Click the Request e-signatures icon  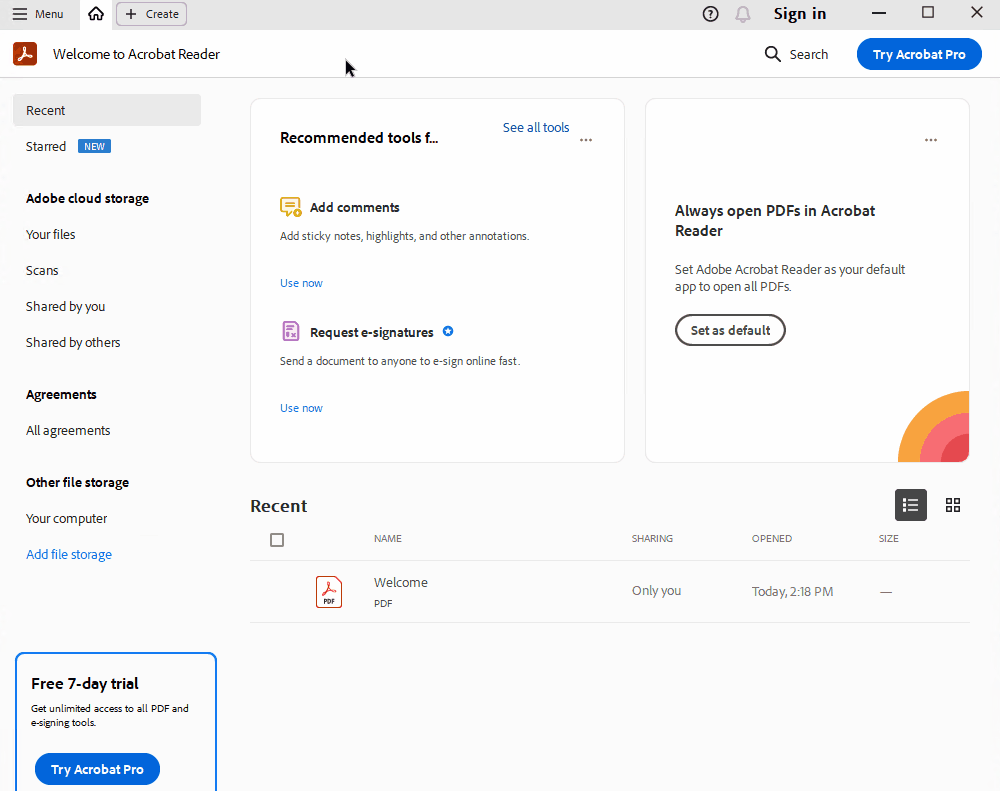[291, 331]
